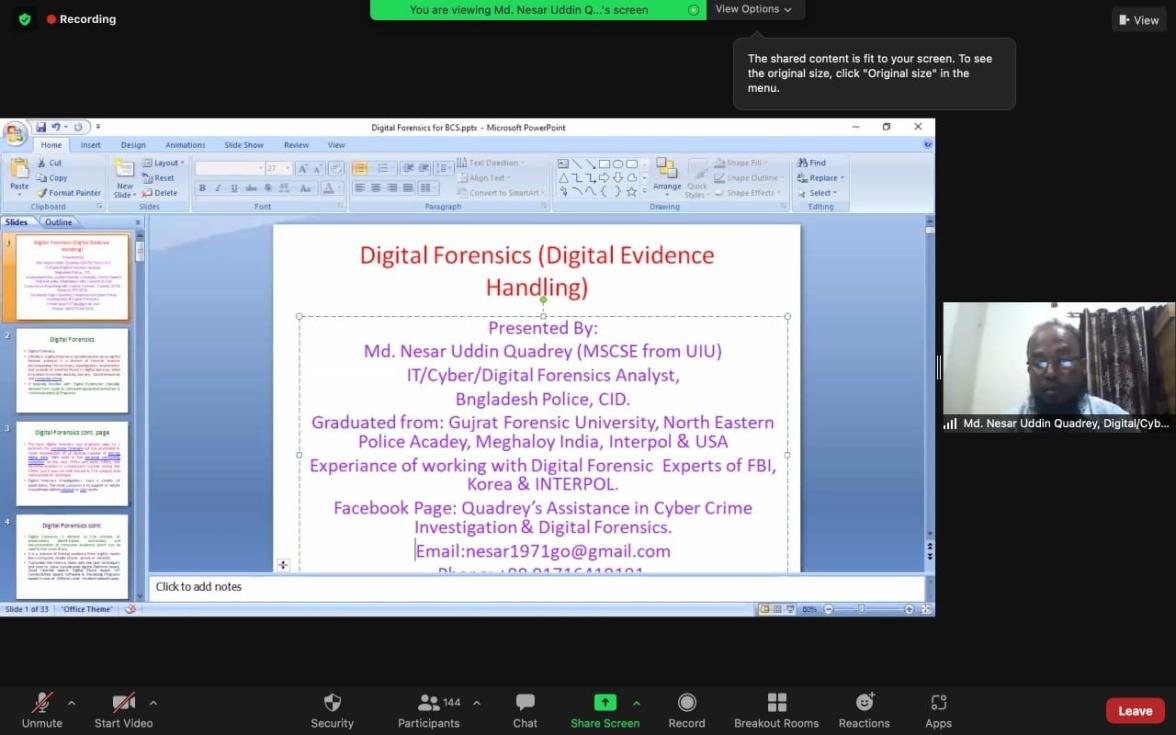Open the Participants panel showing 144
The height and width of the screenshot is (735, 1176).
(x=429, y=710)
